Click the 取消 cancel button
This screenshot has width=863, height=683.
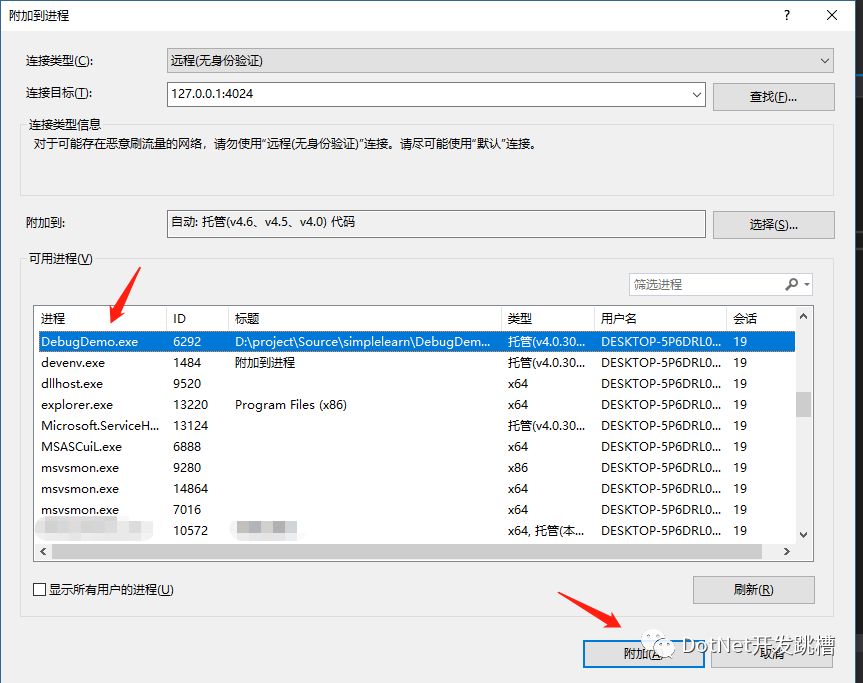(772, 654)
